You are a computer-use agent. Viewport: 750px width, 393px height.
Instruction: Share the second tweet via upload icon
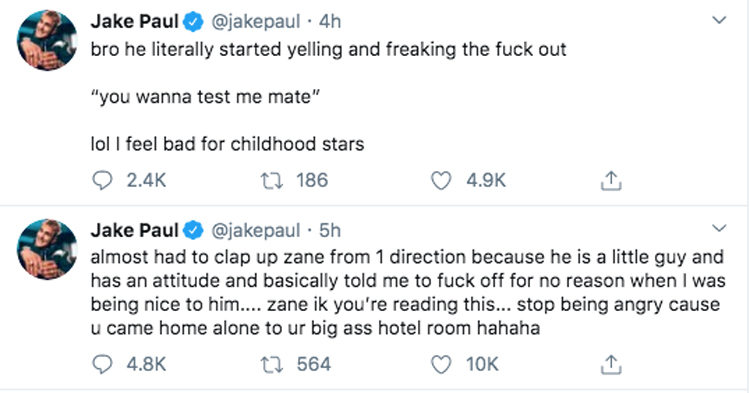(611, 364)
